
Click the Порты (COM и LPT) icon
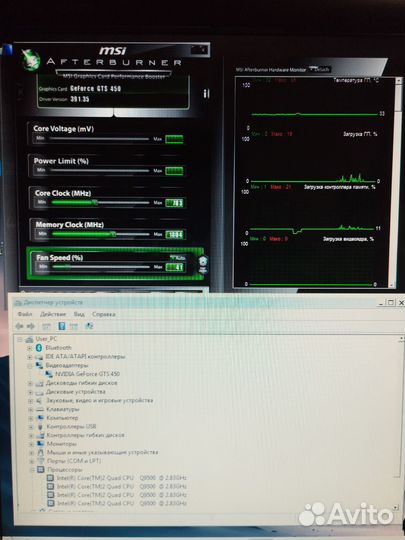coord(41,461)
